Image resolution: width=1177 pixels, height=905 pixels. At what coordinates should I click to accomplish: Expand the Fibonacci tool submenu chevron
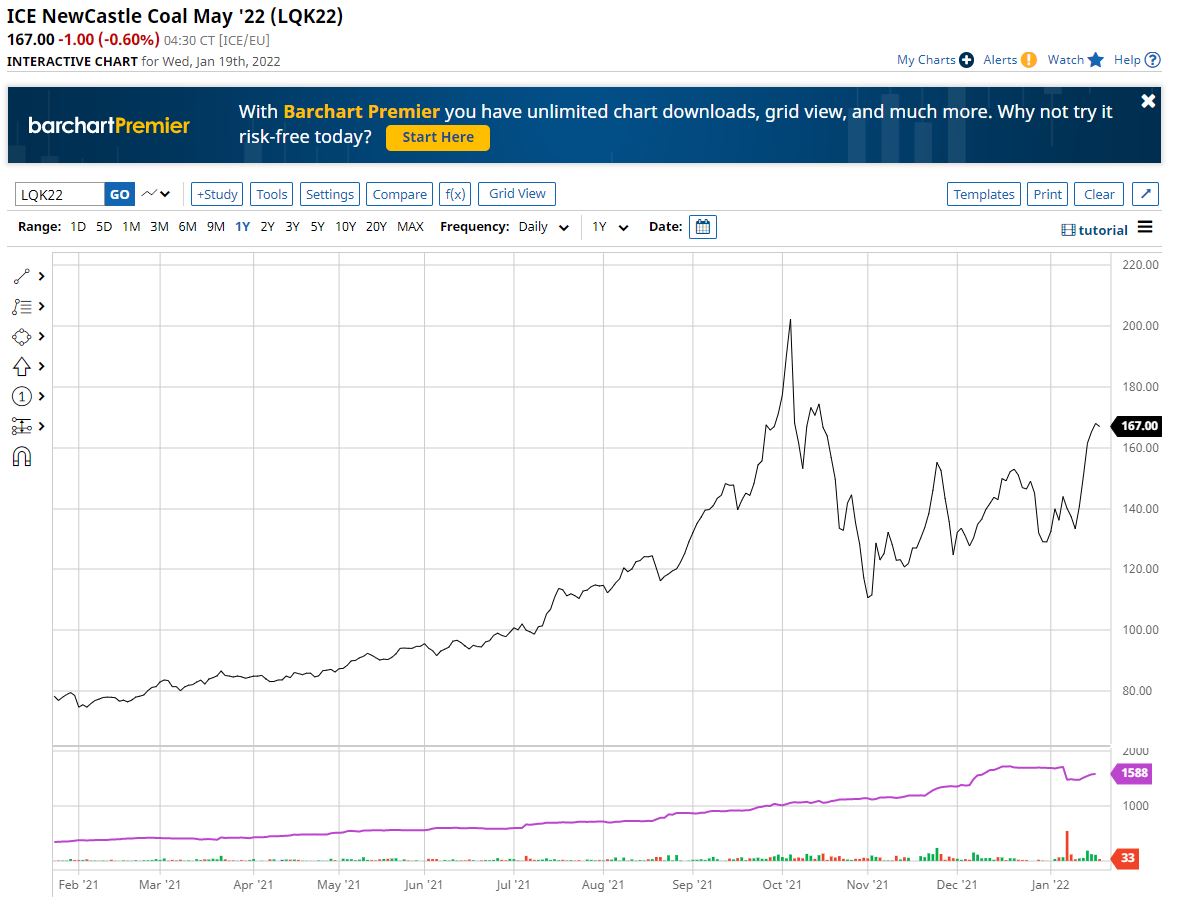[41, 307]
